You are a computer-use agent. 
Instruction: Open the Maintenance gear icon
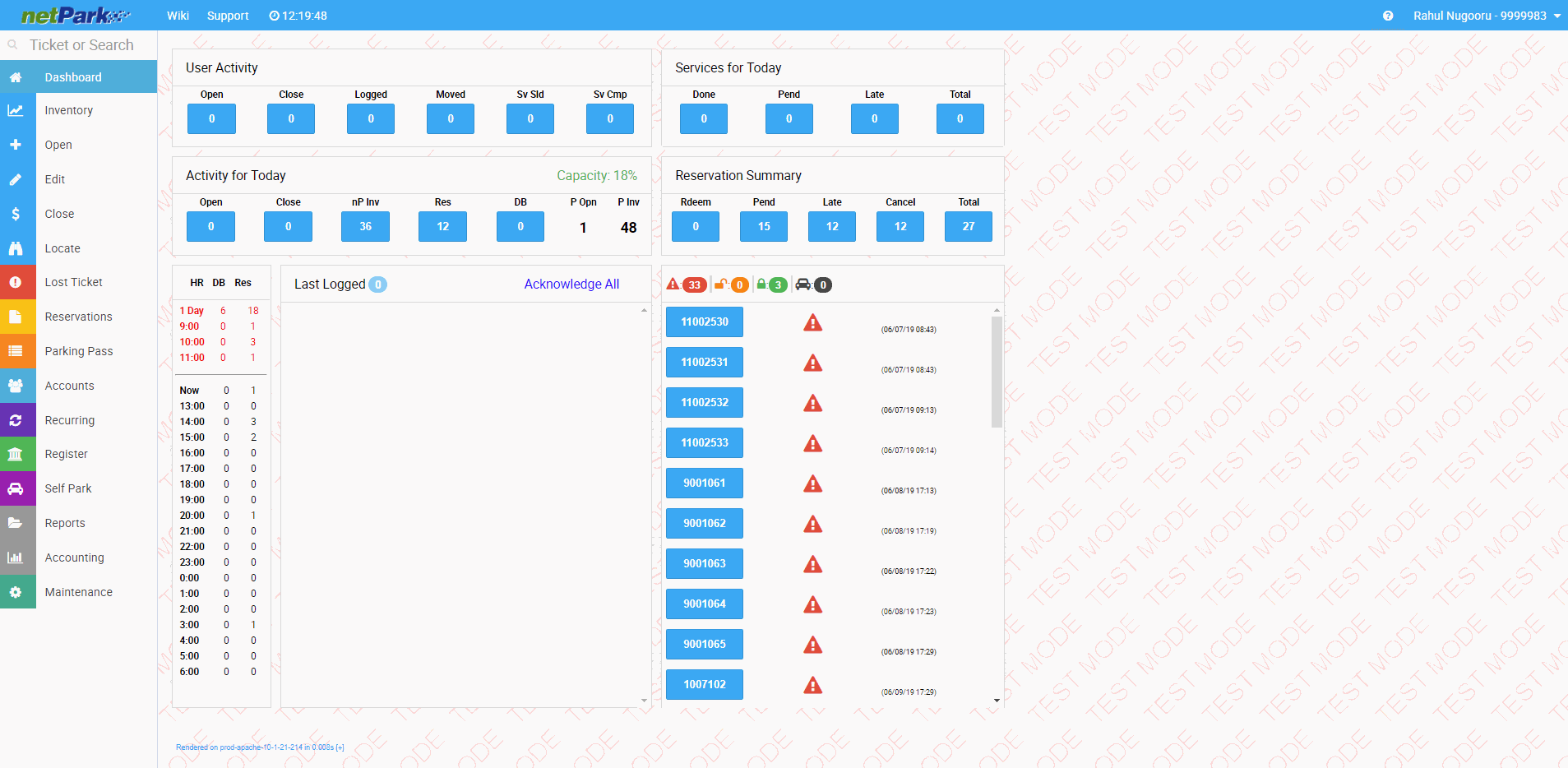(x=16, y=592)
